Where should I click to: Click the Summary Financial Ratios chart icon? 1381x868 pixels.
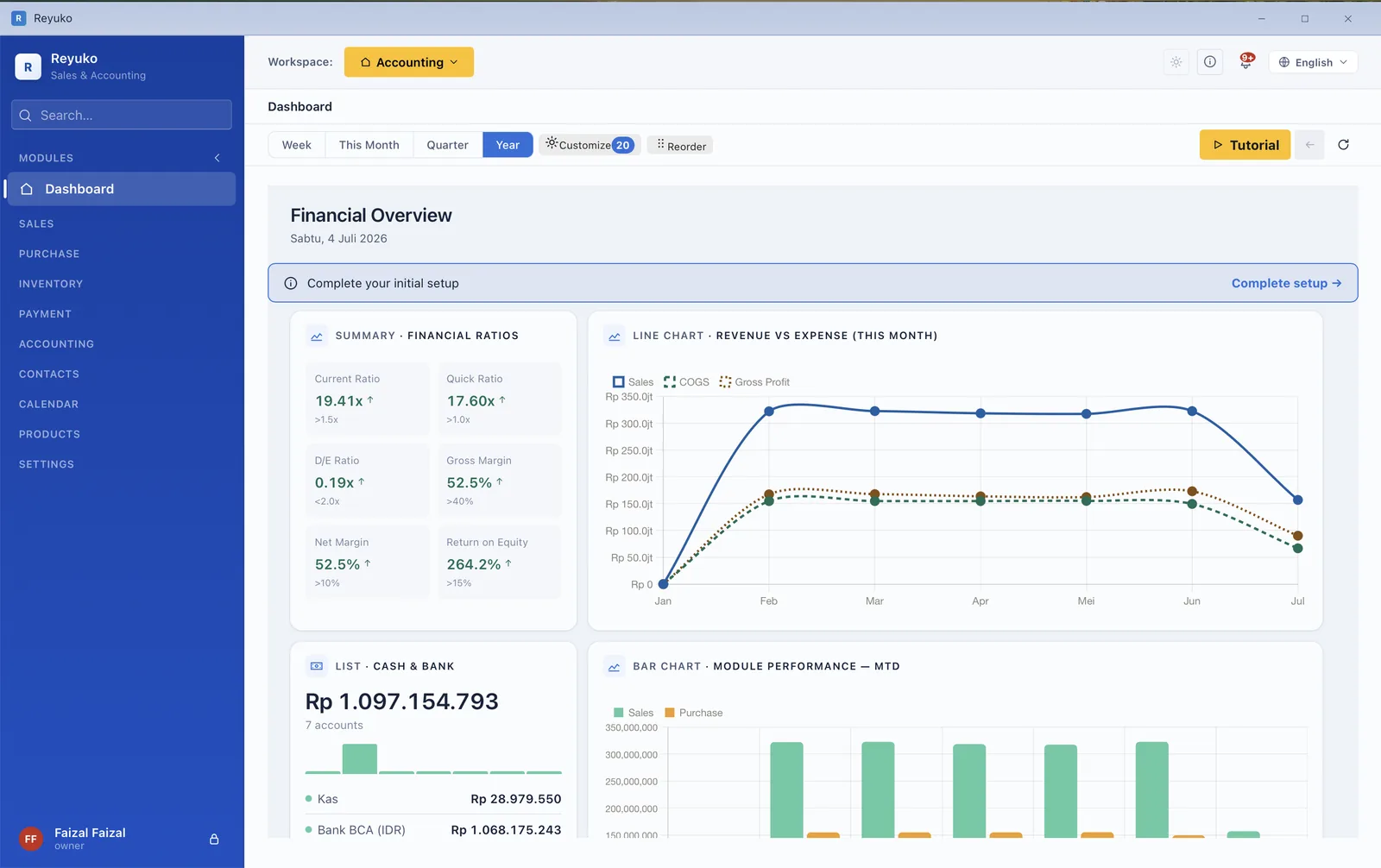317,337
